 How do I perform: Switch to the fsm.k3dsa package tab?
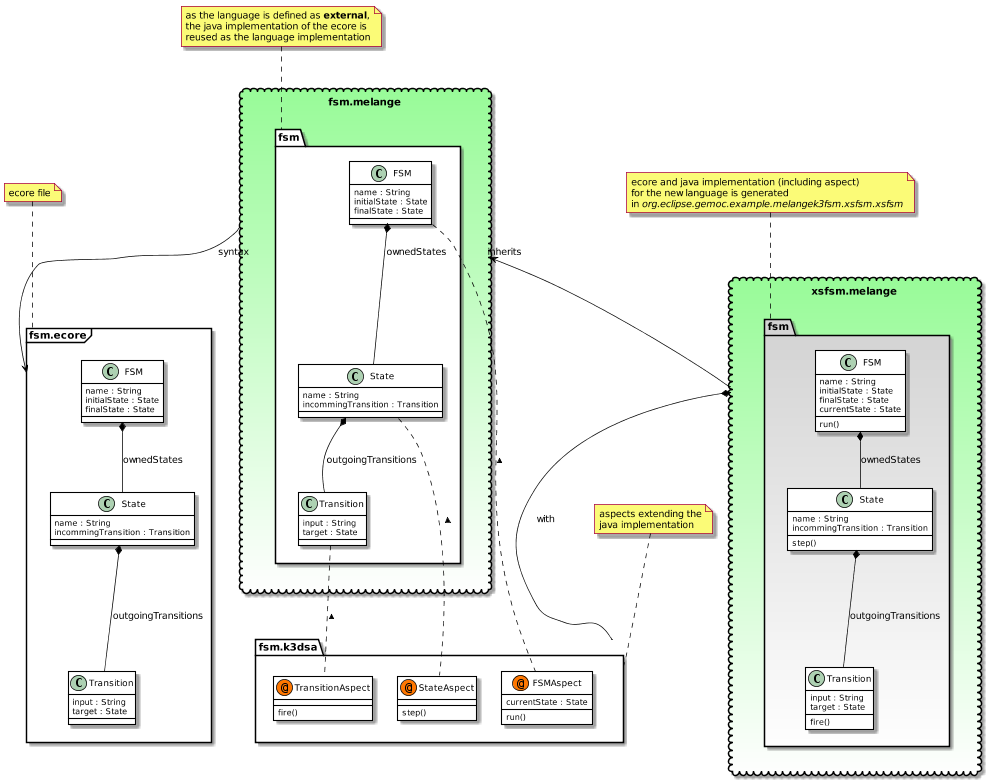pyautogui.click(x=286, y=647)
